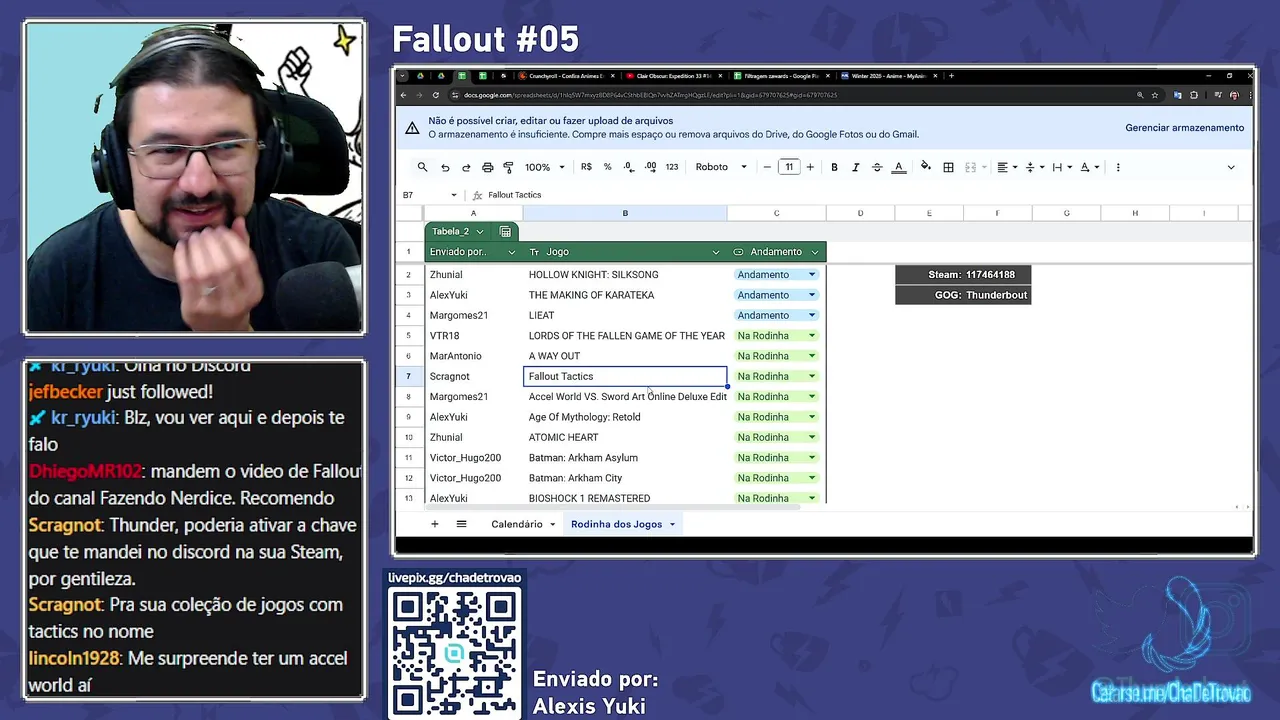This screenshot has width=1280, height=720.
Task: Collapse the toolbar with the chevron
Action: (x=1231, y=167)
